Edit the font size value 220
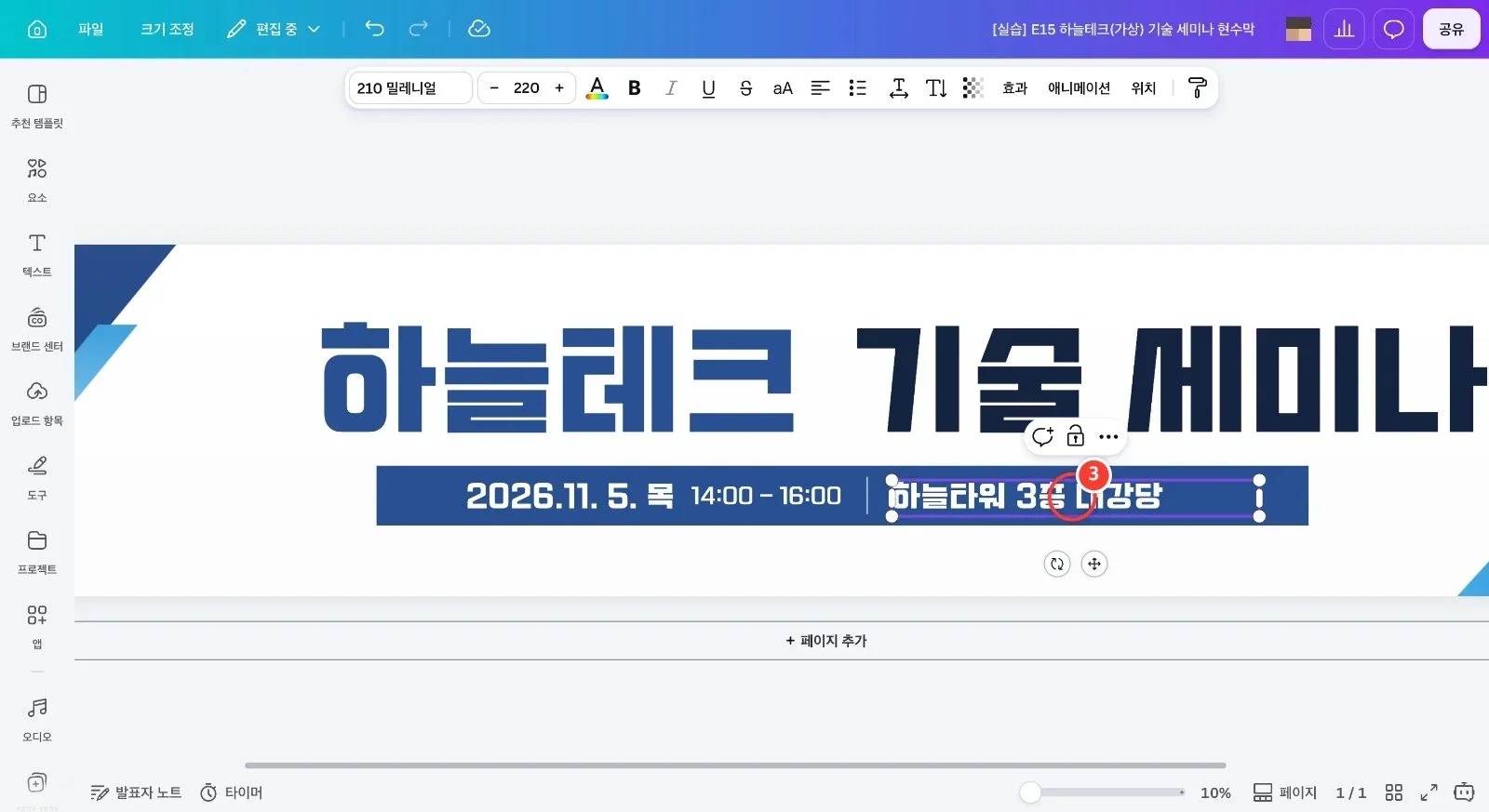1489x812 pixels. [x=526, y=88]
